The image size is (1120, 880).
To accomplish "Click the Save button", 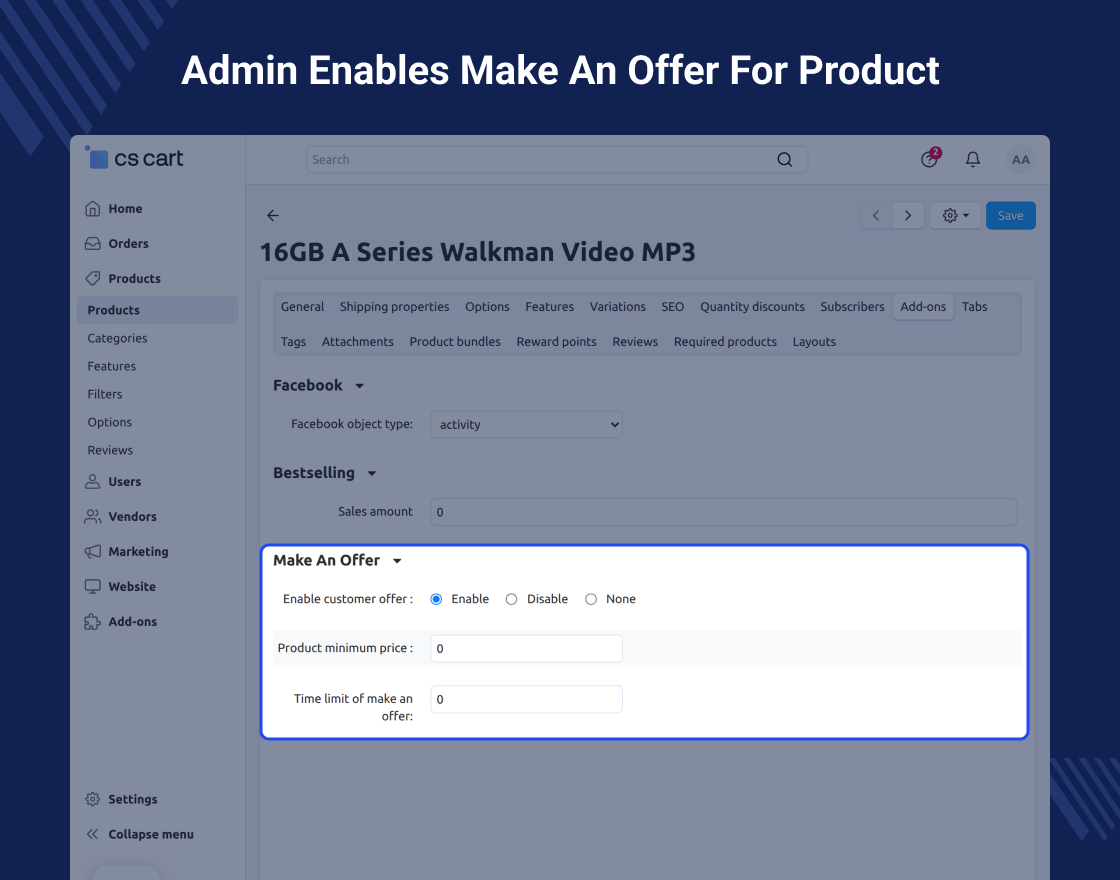I will click(x=1011, y=215).
